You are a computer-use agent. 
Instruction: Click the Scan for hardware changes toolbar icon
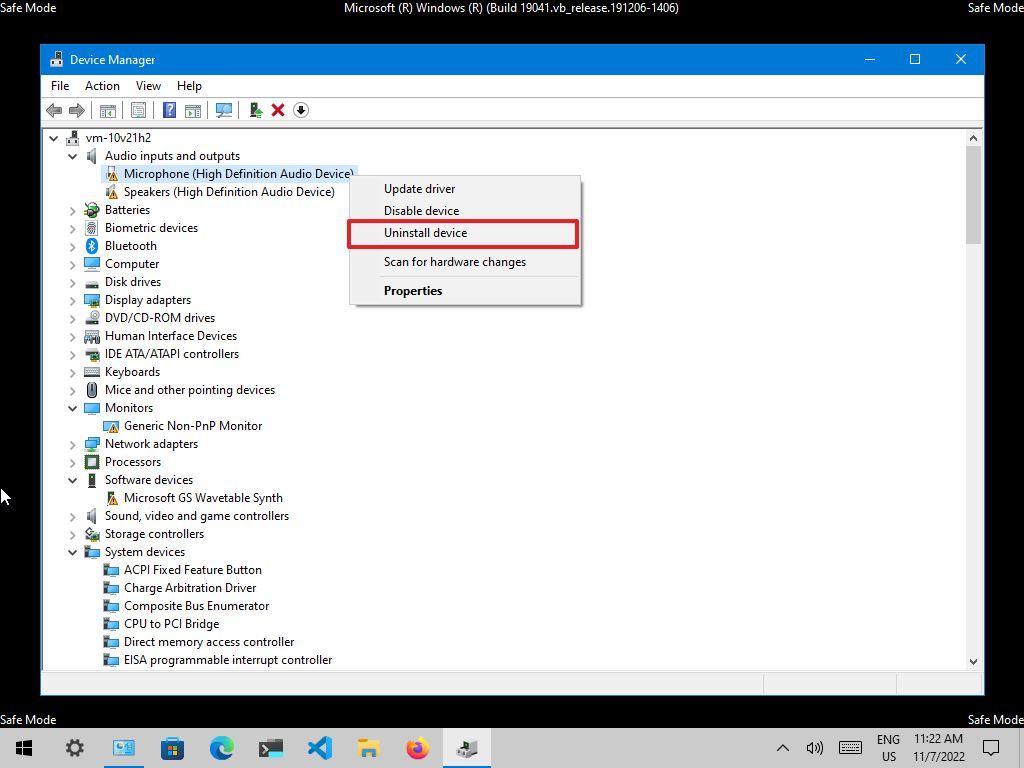point(223,110)
